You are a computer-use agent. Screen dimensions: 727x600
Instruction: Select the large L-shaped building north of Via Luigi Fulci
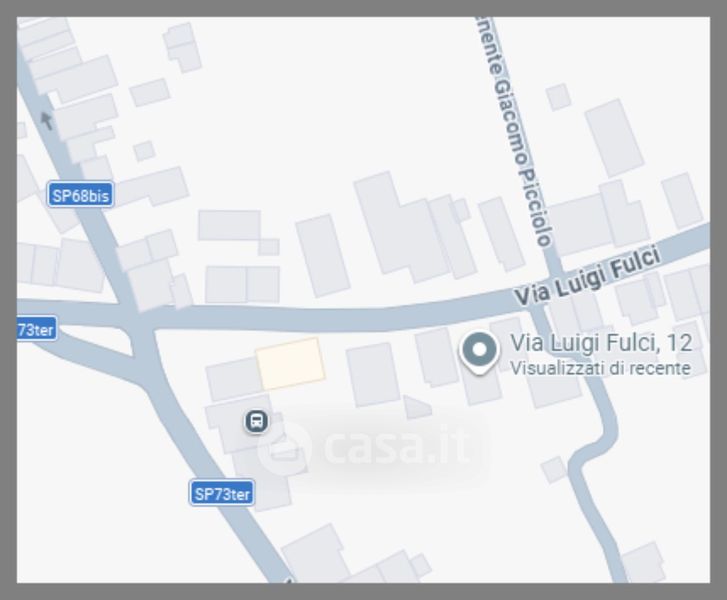(400, 226)
